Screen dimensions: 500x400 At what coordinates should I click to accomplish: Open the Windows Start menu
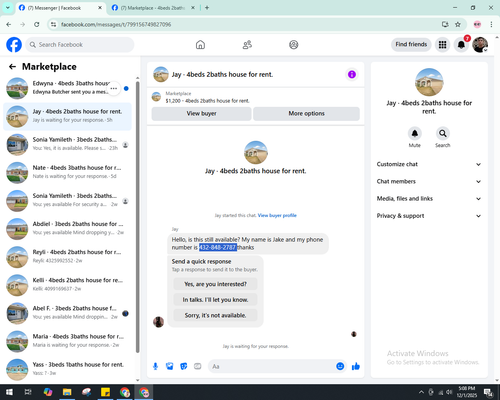click(9, 392)
